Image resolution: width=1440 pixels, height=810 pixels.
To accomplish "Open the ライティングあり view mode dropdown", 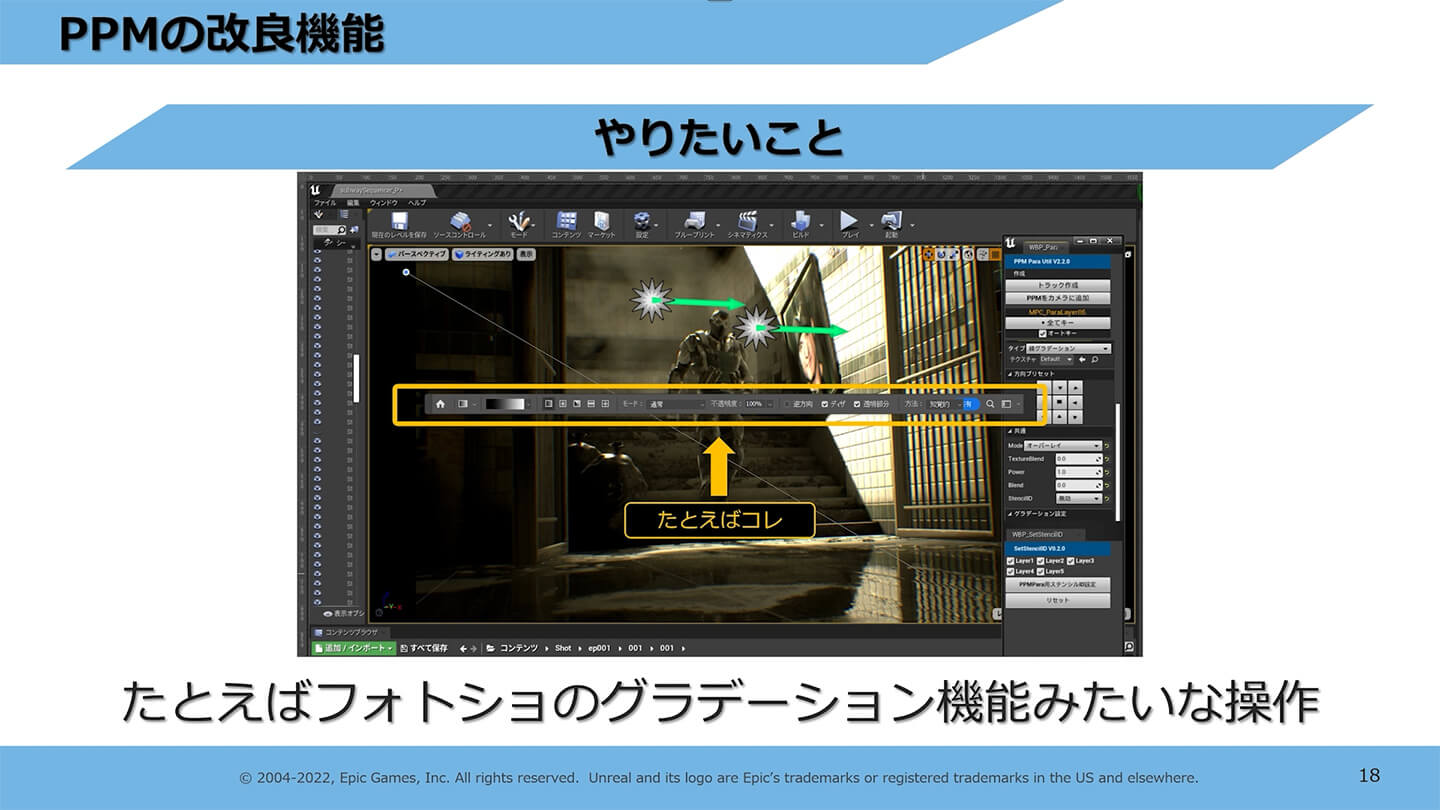I will [x=482, y=254].
